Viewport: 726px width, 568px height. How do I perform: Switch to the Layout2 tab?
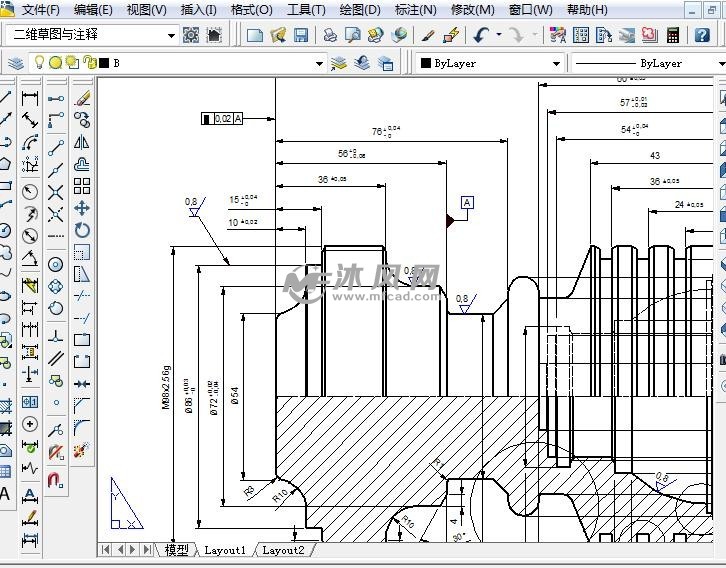point(283,550)
